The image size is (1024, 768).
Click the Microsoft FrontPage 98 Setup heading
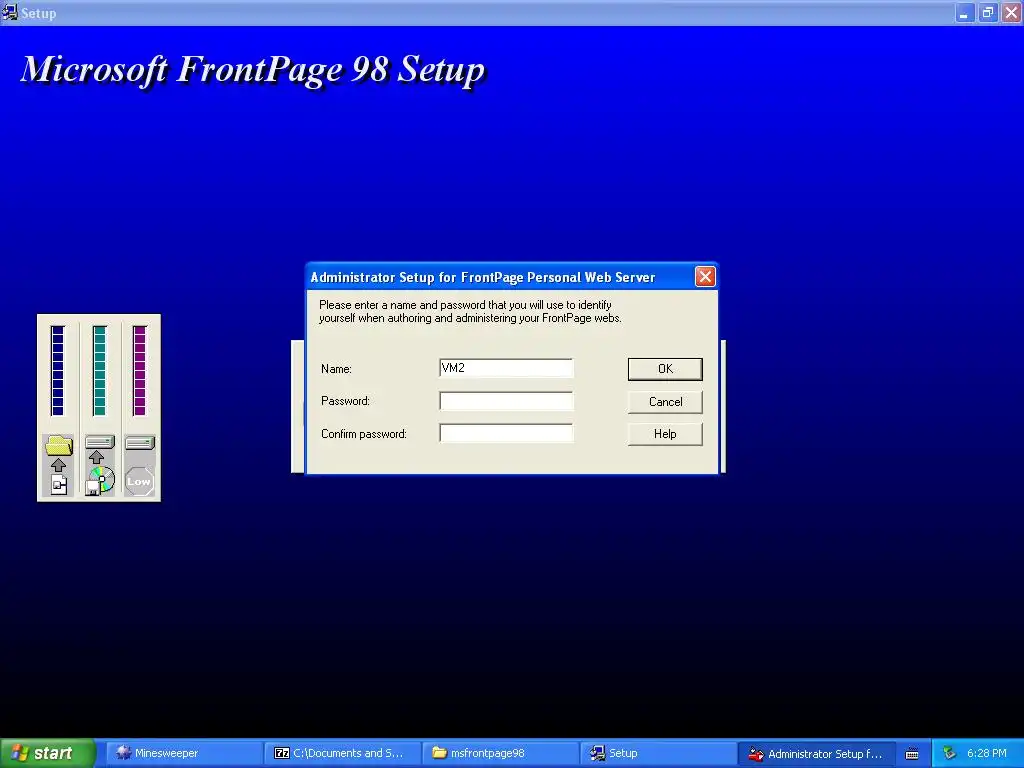pyautogui.click(x=253, y=69)
